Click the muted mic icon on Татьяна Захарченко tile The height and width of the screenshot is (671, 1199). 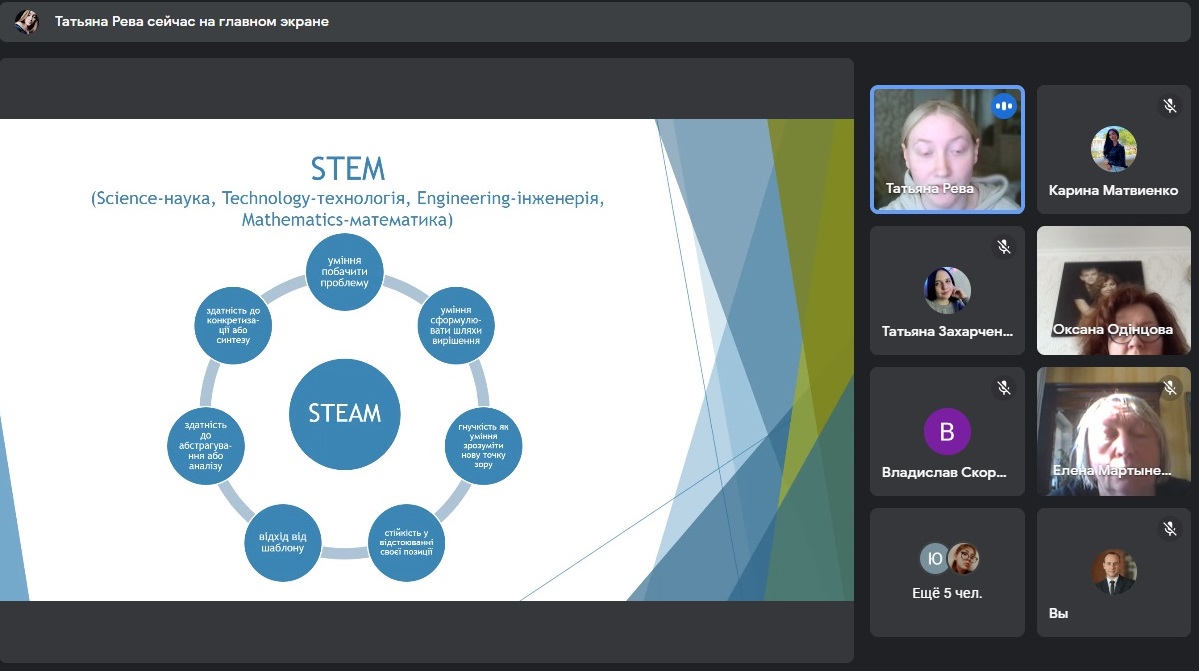pos(1003,246)
